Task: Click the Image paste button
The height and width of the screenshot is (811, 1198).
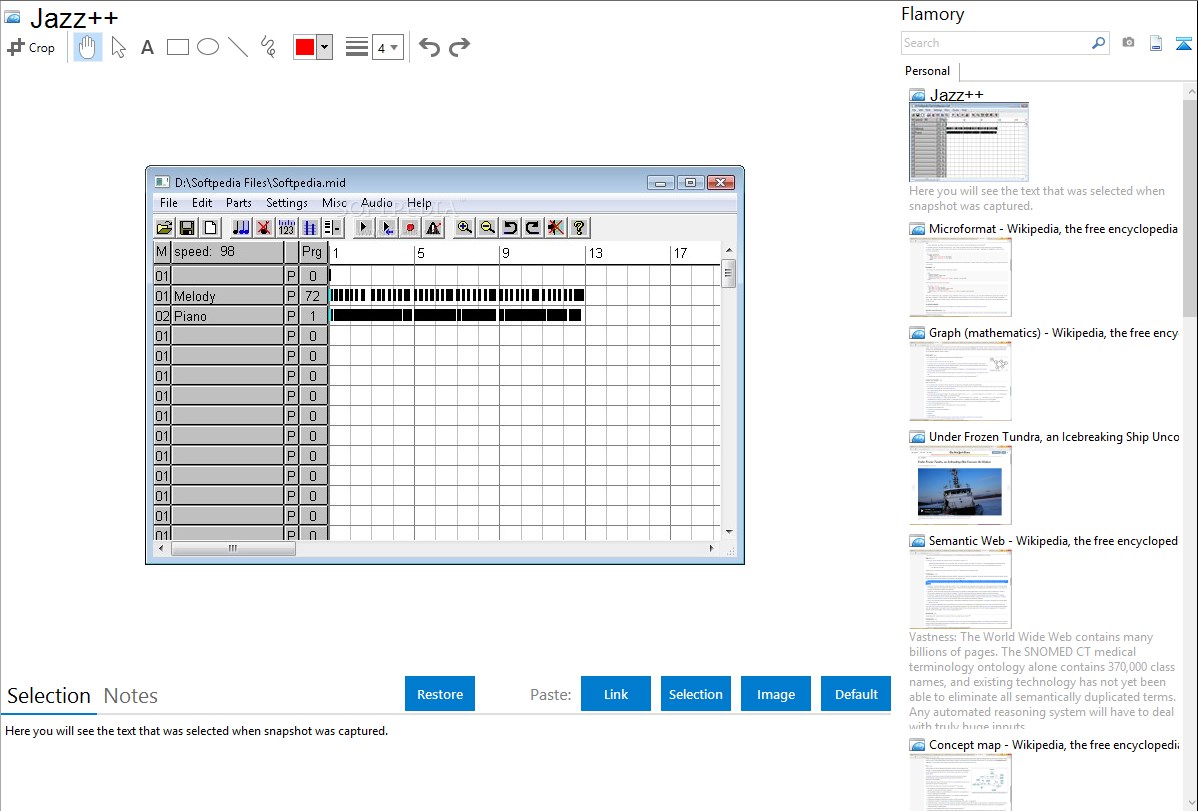Action: pyautogui.click(x=776, y=694)
